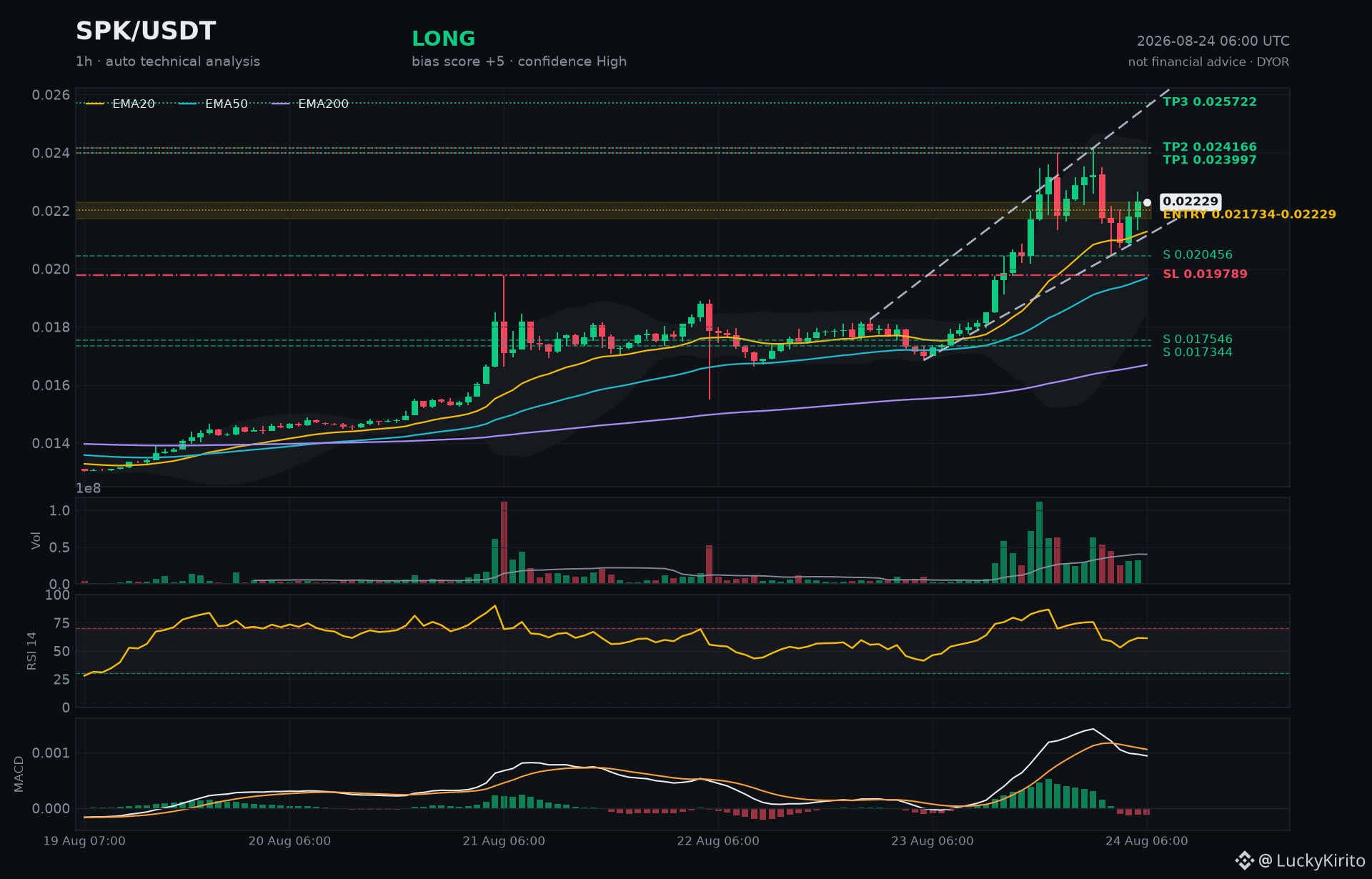Click the 0.026 price axis tick

(x=51, y=95)
